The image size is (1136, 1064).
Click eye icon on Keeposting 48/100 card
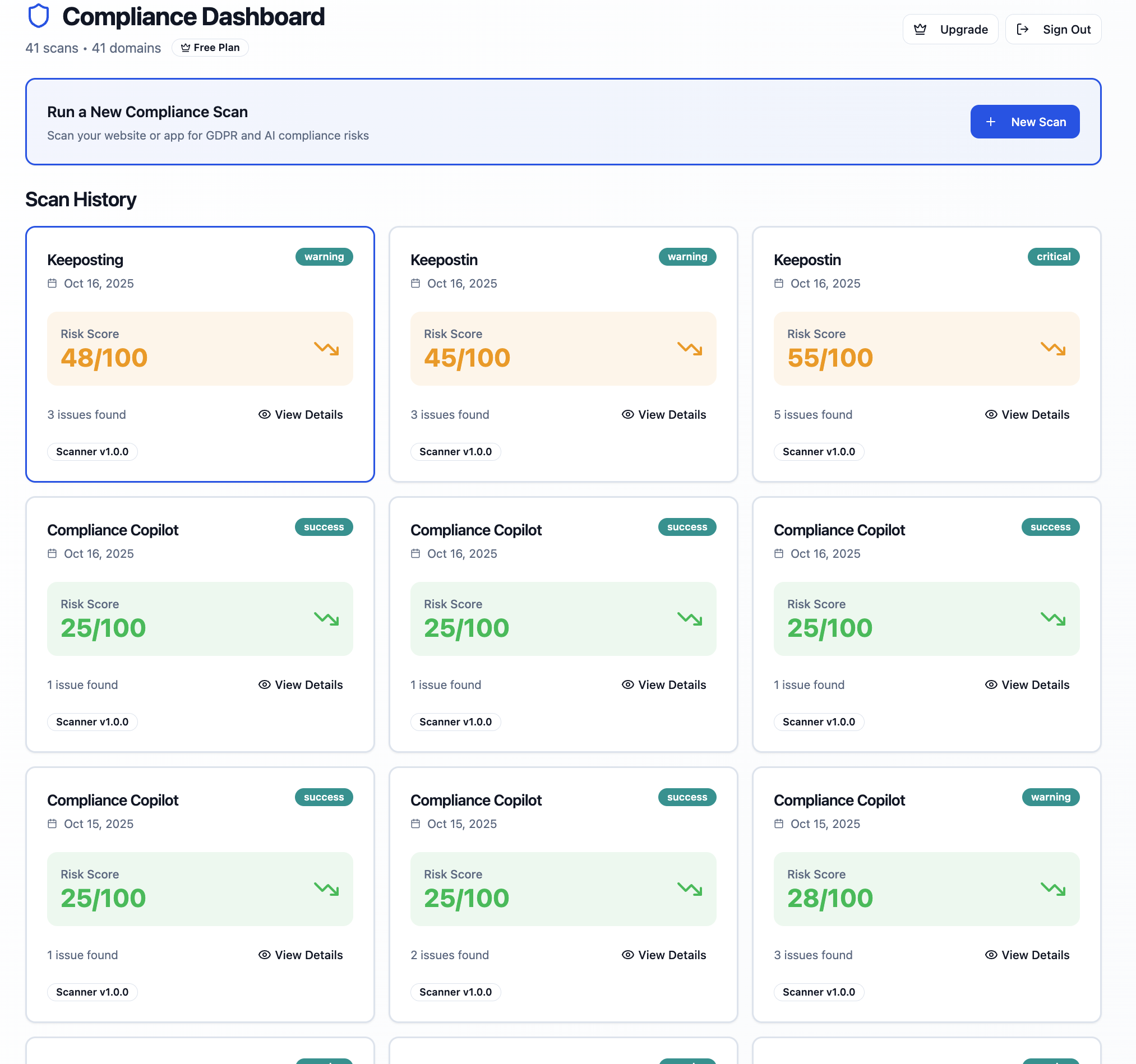click(264, 414)
